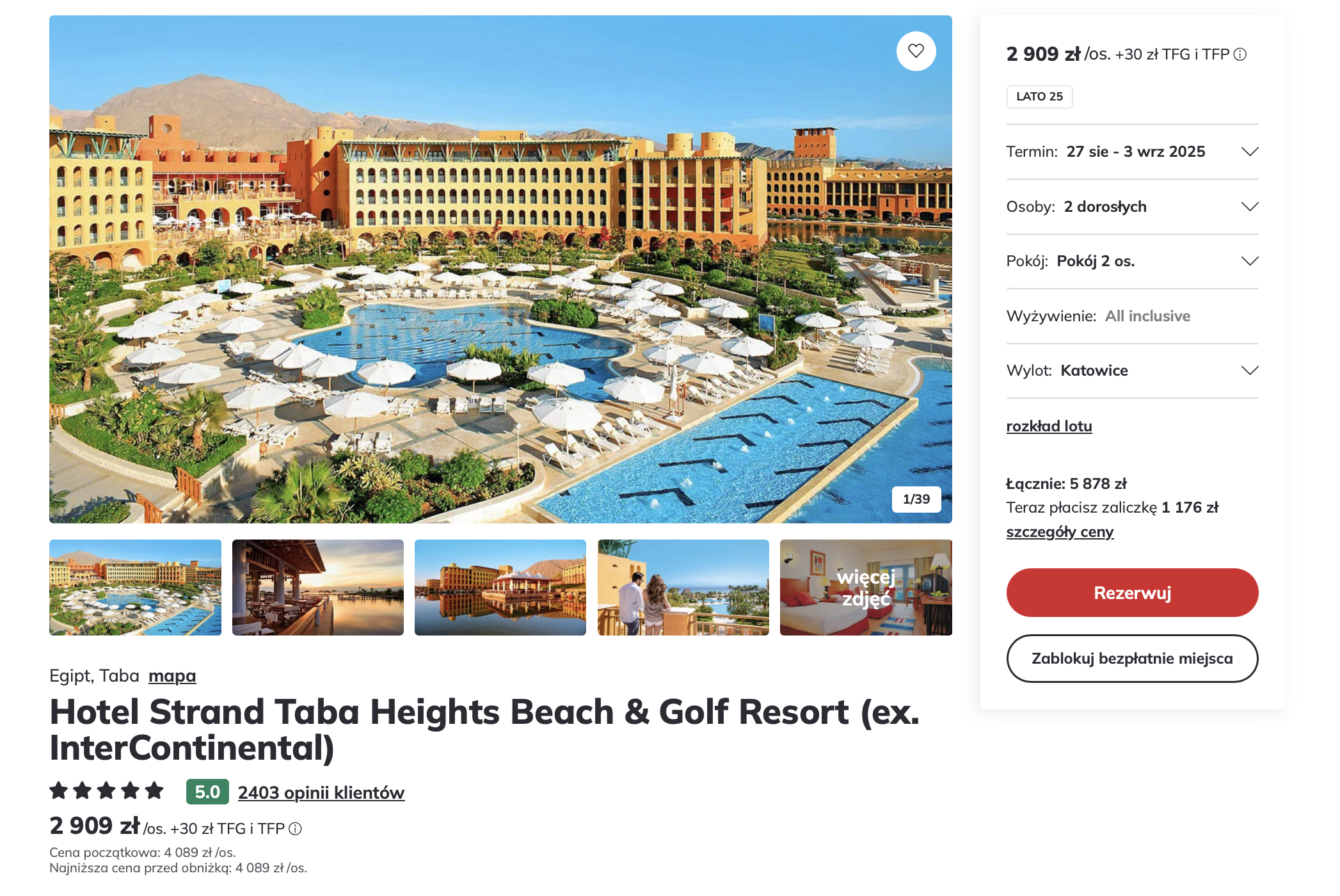Click info icon next to sidebar TFG i TFP
The height and width of the screenshot is (896, 1340).
pos(1240,54)
